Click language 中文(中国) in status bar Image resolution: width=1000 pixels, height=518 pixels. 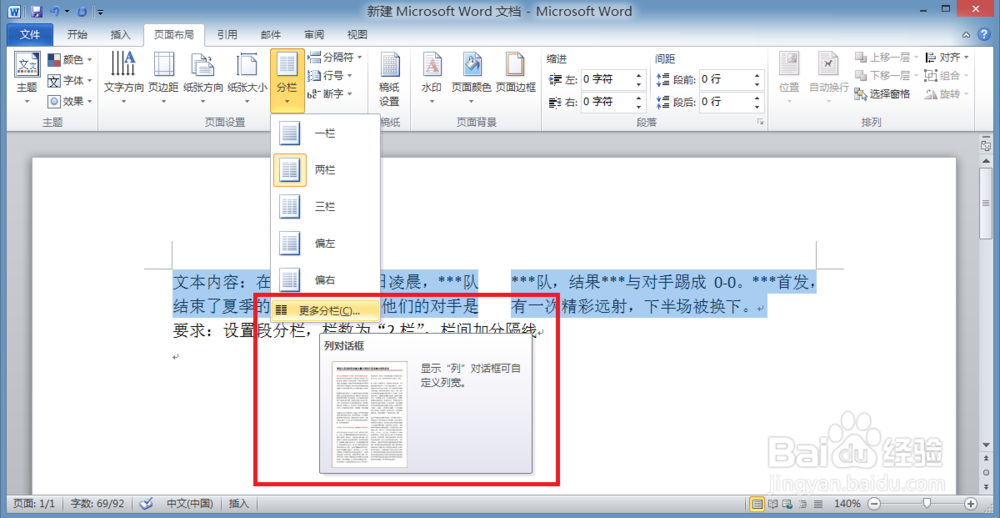[x=189, y=503]
